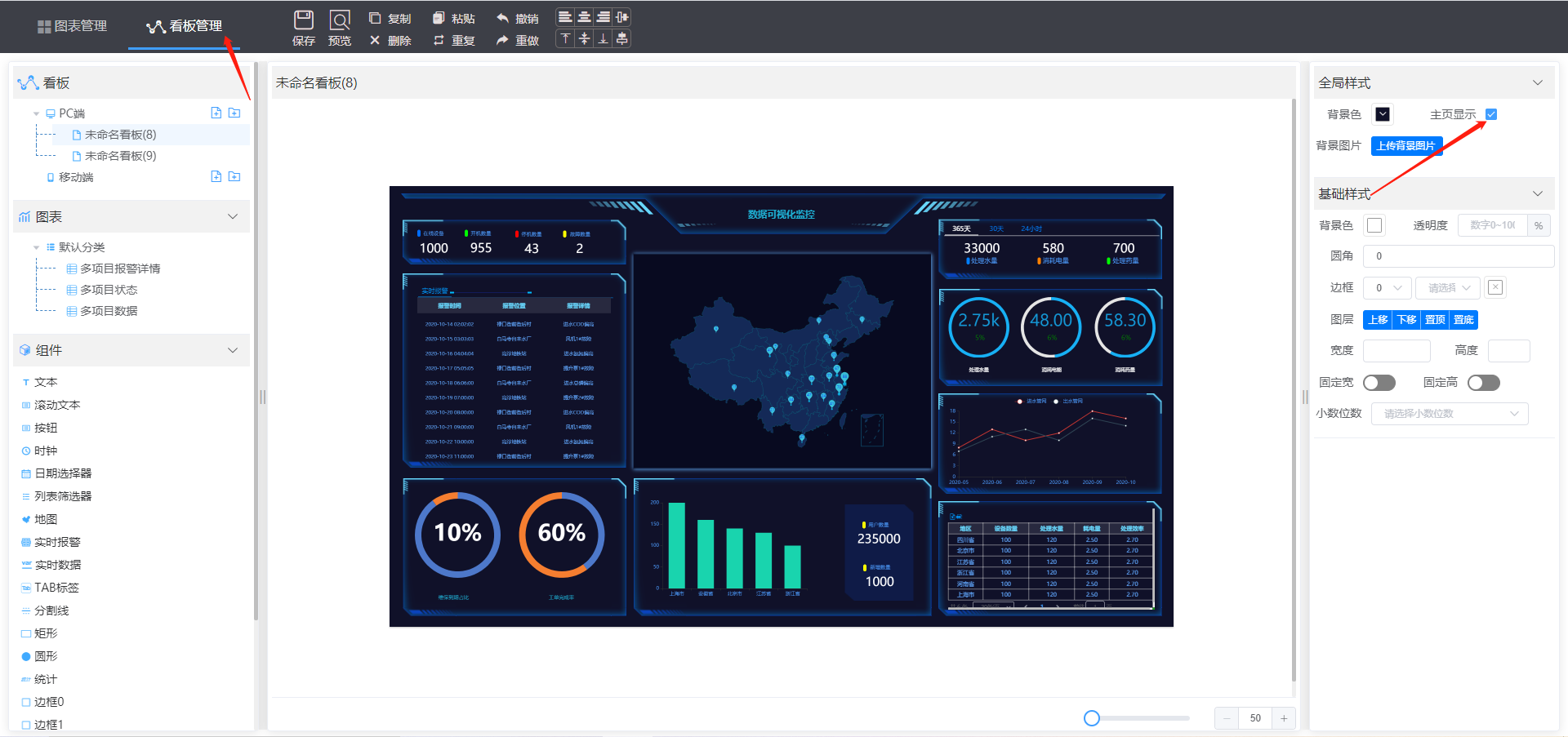This screenshot has width=1568, height=737.
Task: Add new board icon in PC端 row
Action: click(x=216, y=113)
